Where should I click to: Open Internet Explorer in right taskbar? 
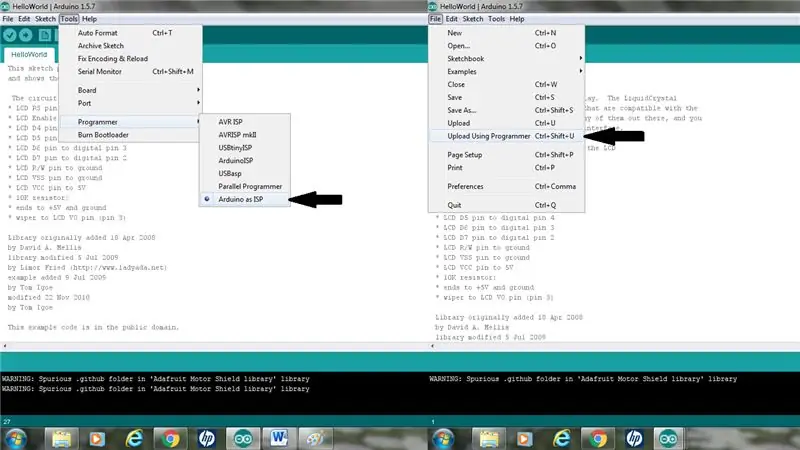click(x=562, y=438)
